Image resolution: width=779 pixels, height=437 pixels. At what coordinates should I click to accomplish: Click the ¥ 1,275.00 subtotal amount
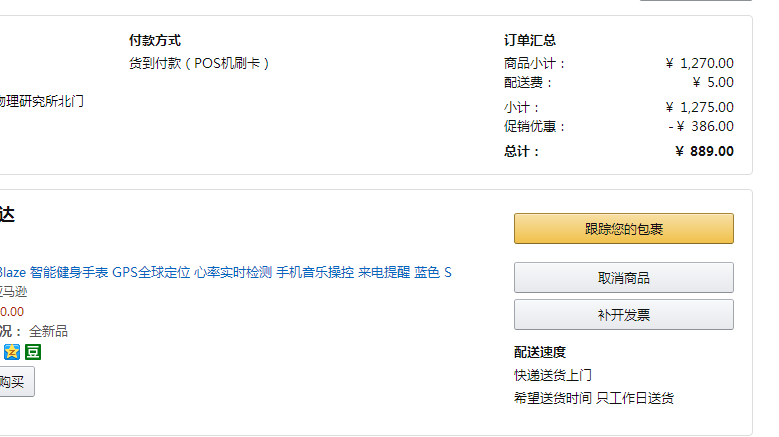click(x=699, y=107)
